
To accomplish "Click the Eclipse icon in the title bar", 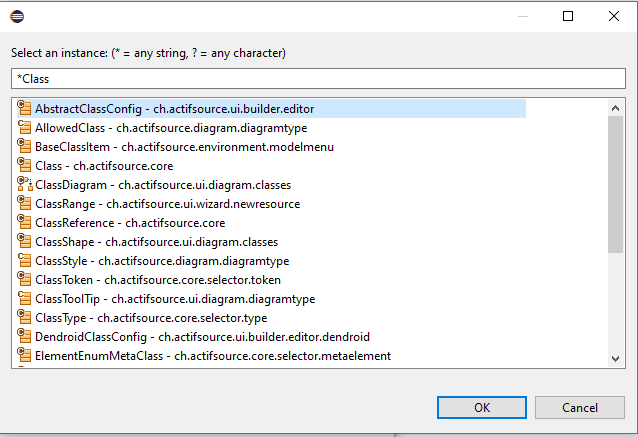I will (17, 16).
